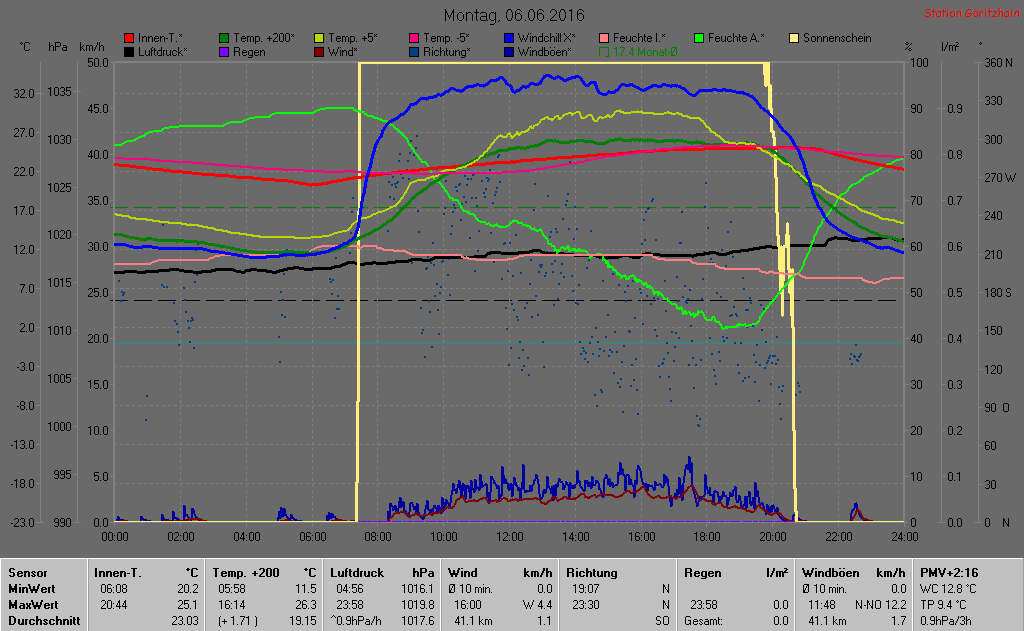Click the 24:00 time axis label

904,537
